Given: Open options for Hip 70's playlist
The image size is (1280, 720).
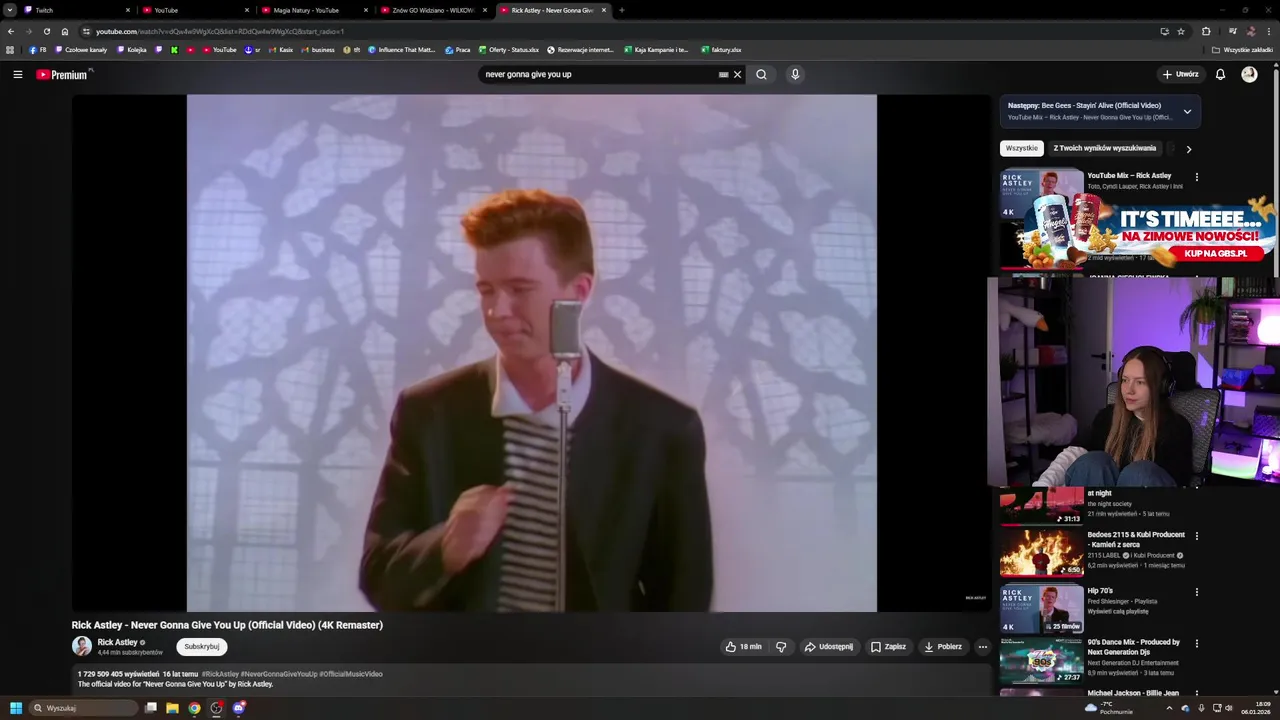Looking at the screenshot, I should pyautogui.click(x=1196, y=592).
